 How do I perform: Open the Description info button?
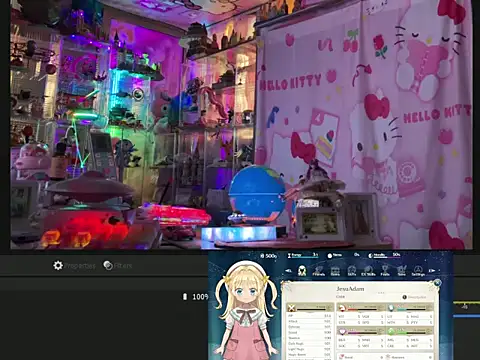click(414, 297)
